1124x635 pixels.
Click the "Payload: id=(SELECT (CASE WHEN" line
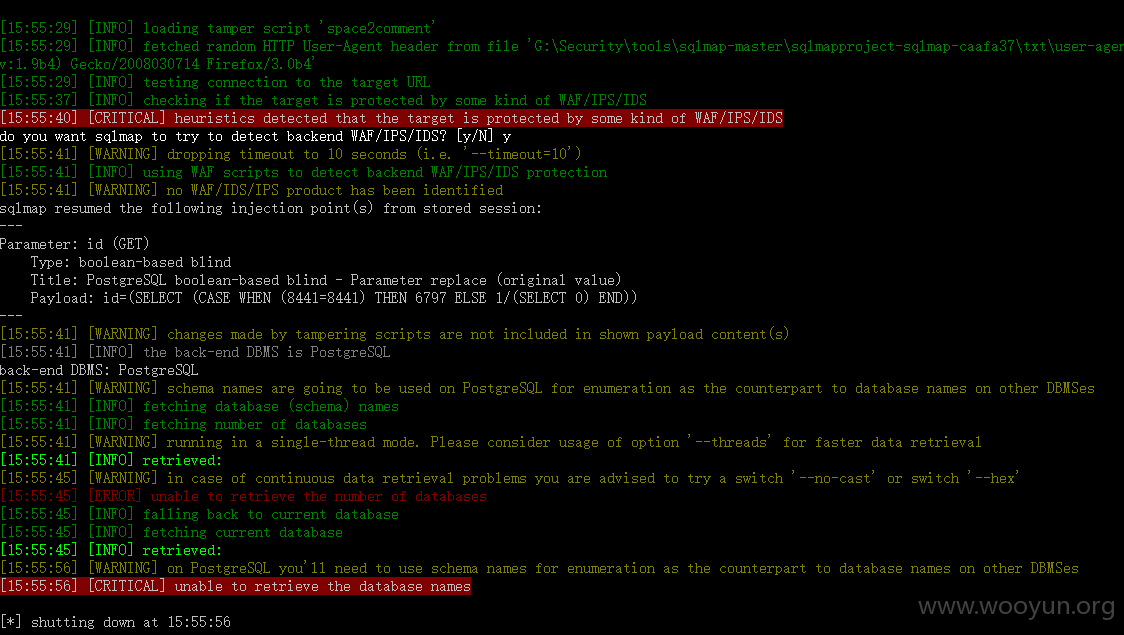click(333, 297)
